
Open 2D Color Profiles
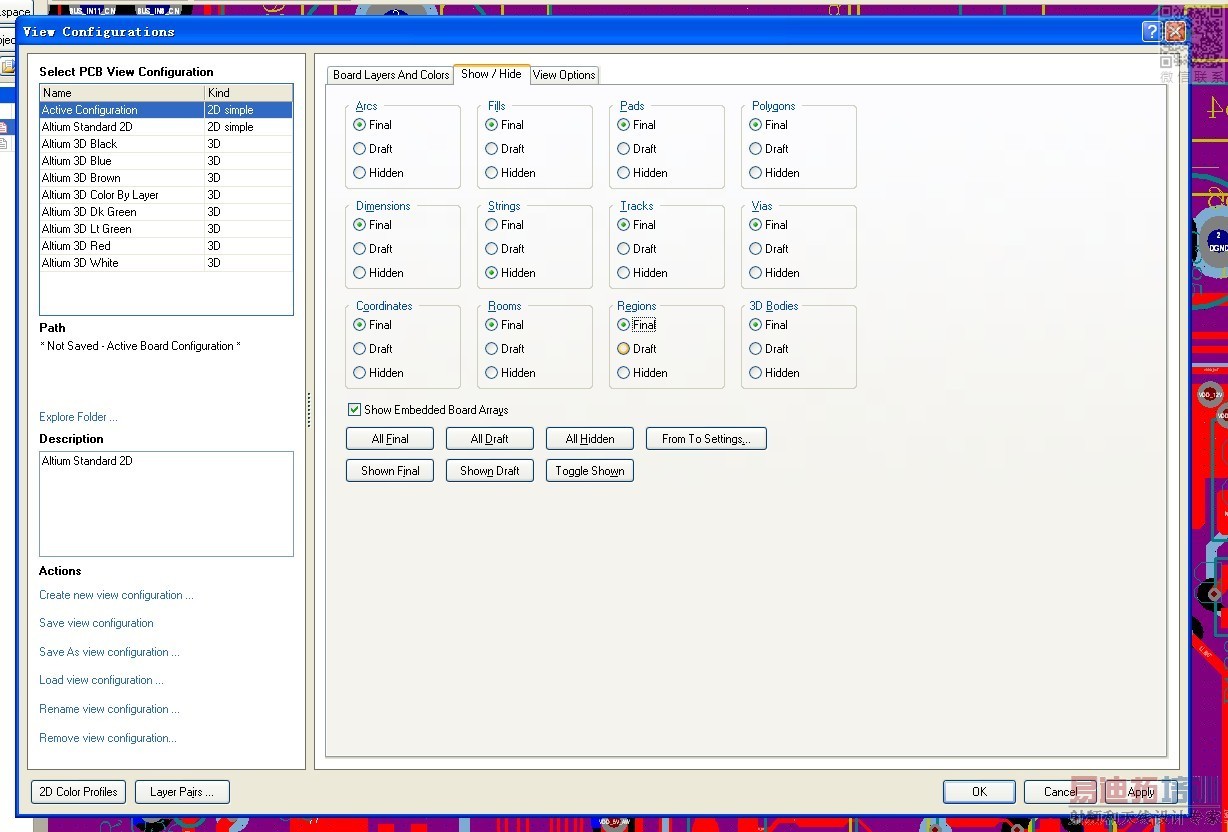tap(79, 792)
